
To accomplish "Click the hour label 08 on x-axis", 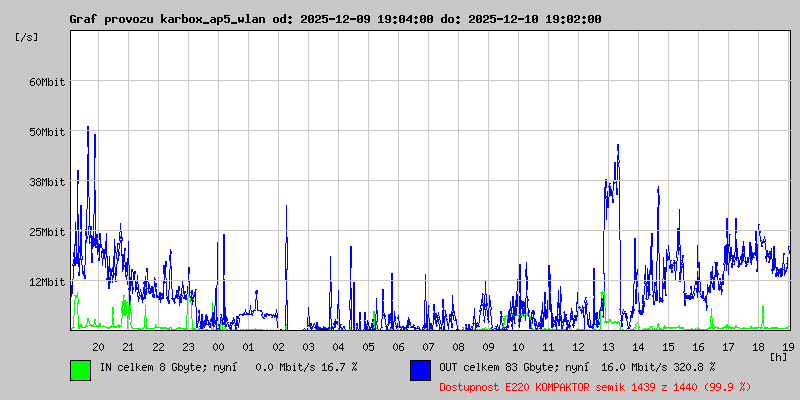I will click(x=459, y=347).
